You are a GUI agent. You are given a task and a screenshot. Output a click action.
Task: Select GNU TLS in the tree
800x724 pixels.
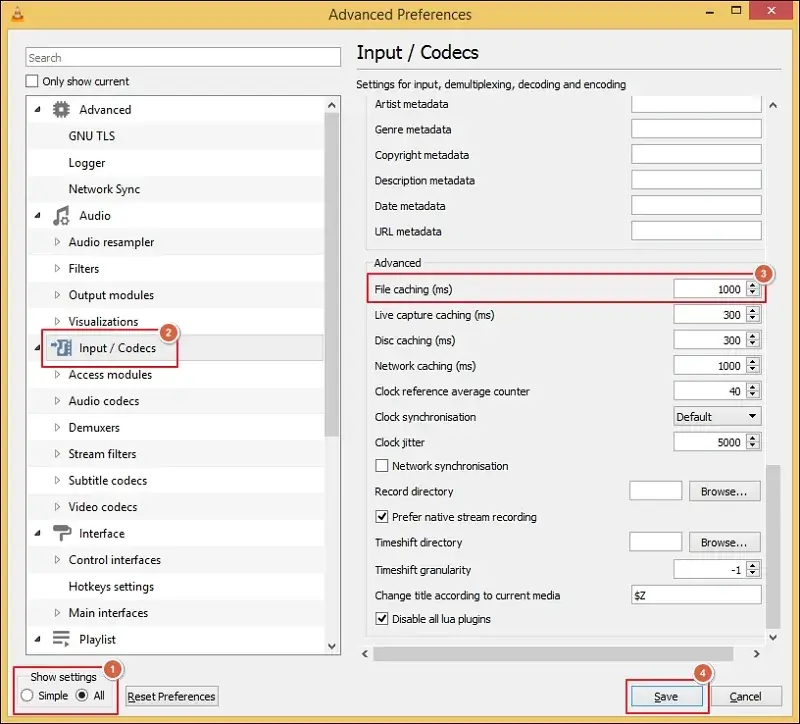coord(92,136)
